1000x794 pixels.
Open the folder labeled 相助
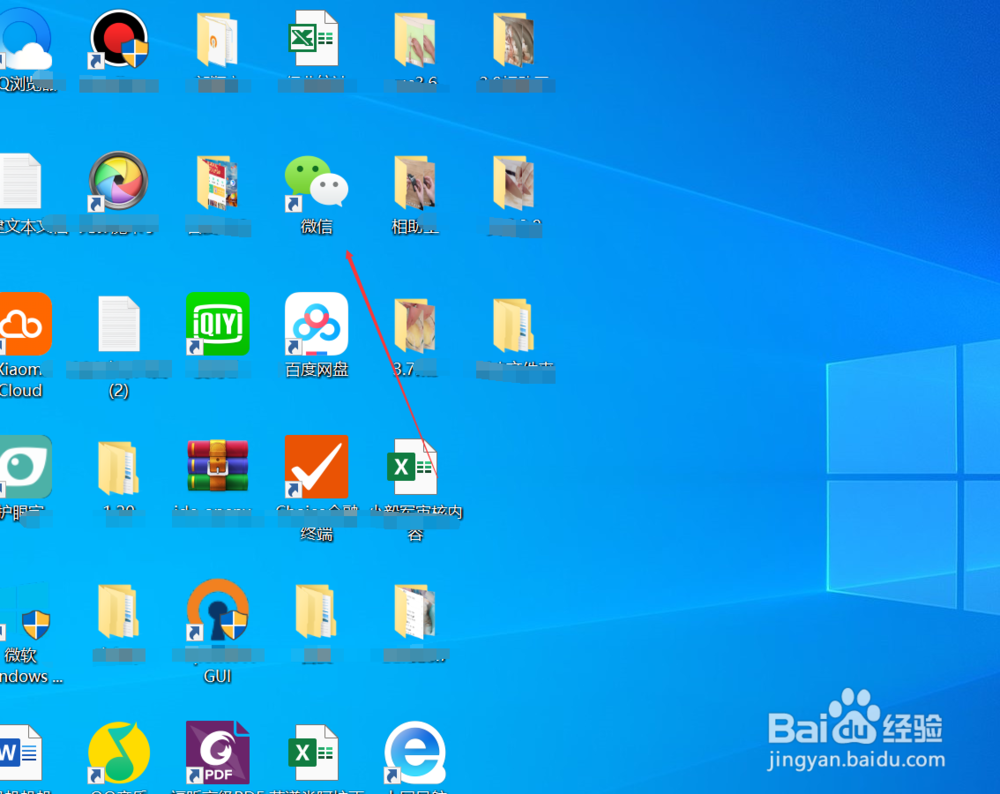(415, 182)
